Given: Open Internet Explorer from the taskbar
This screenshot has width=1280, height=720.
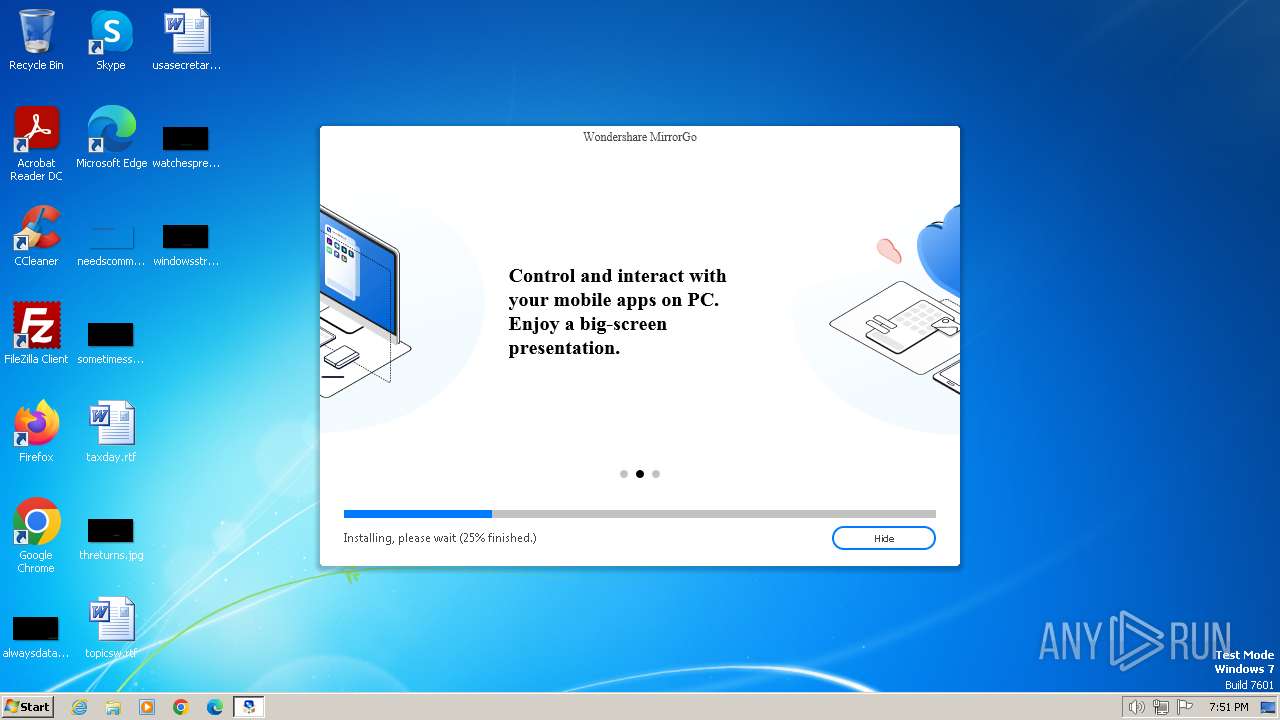Looking at the screenshot, I should tap(79, 707).
